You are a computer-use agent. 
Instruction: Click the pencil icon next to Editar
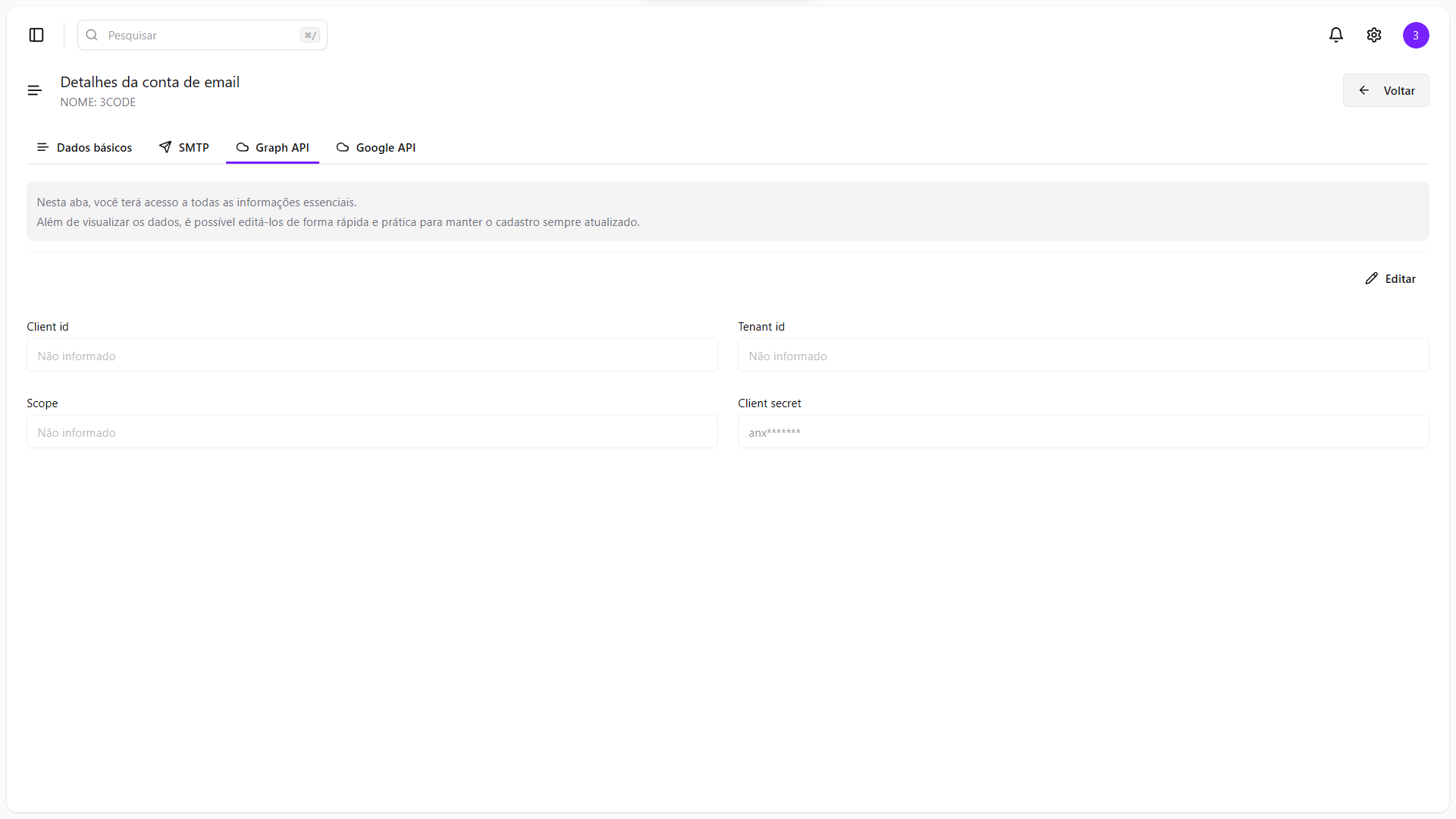coord(1372,278)
